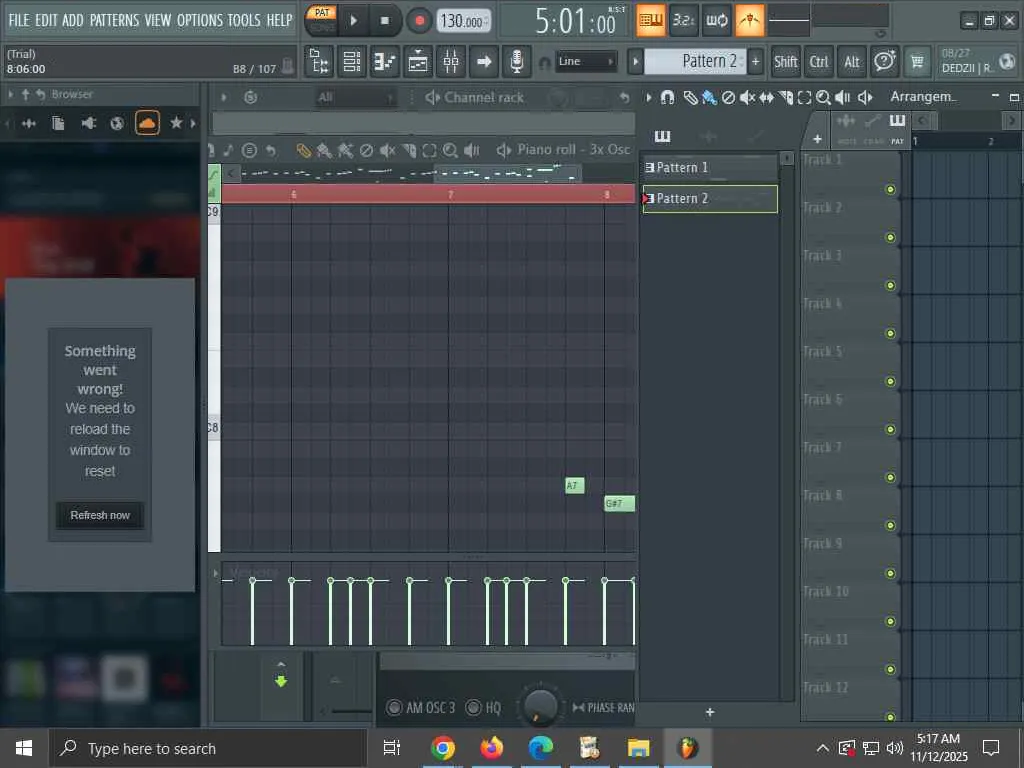
Task: Mute Track 1 with its green light
Action: pos(890,189)
